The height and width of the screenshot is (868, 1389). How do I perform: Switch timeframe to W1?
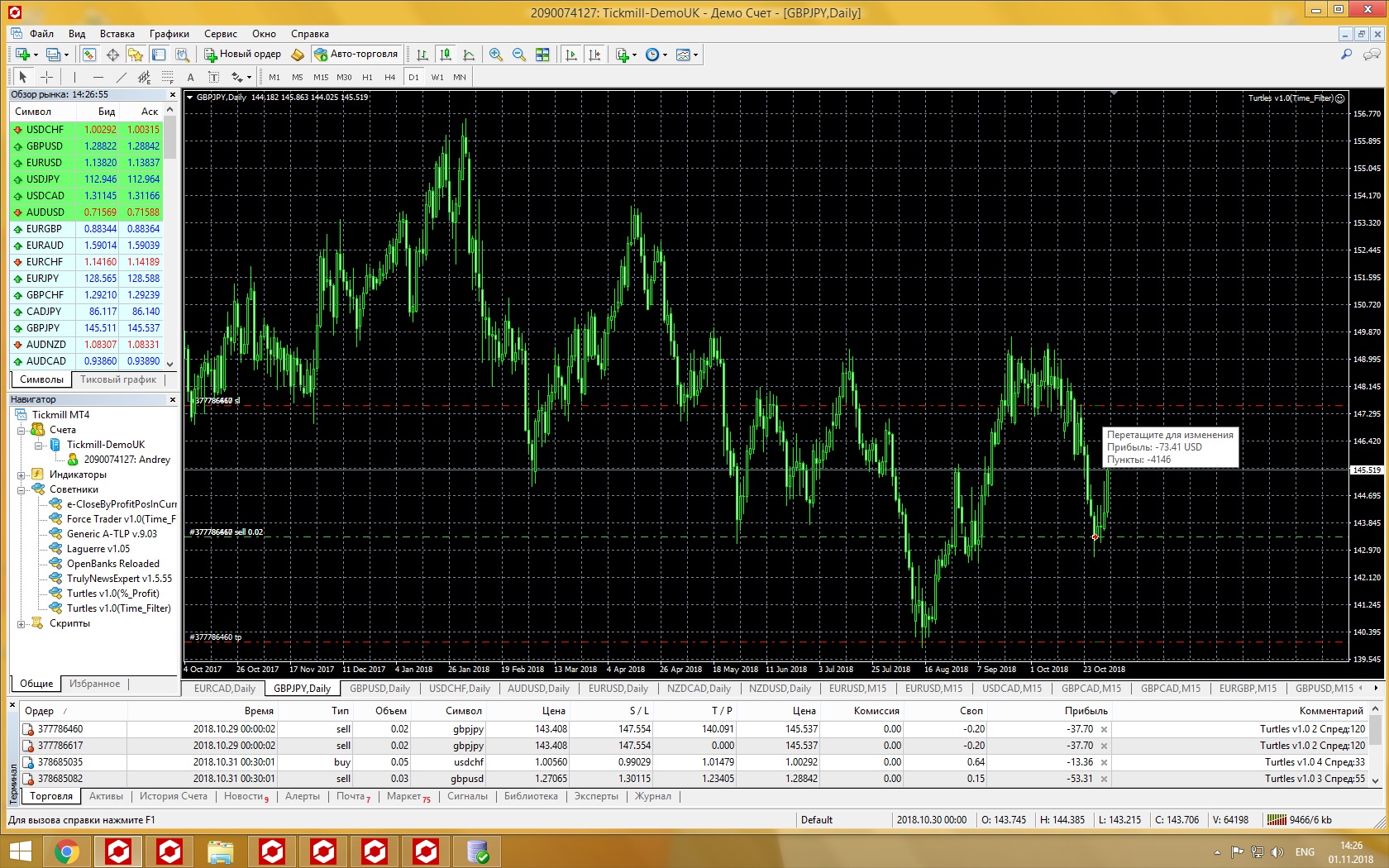coord(437,77)
